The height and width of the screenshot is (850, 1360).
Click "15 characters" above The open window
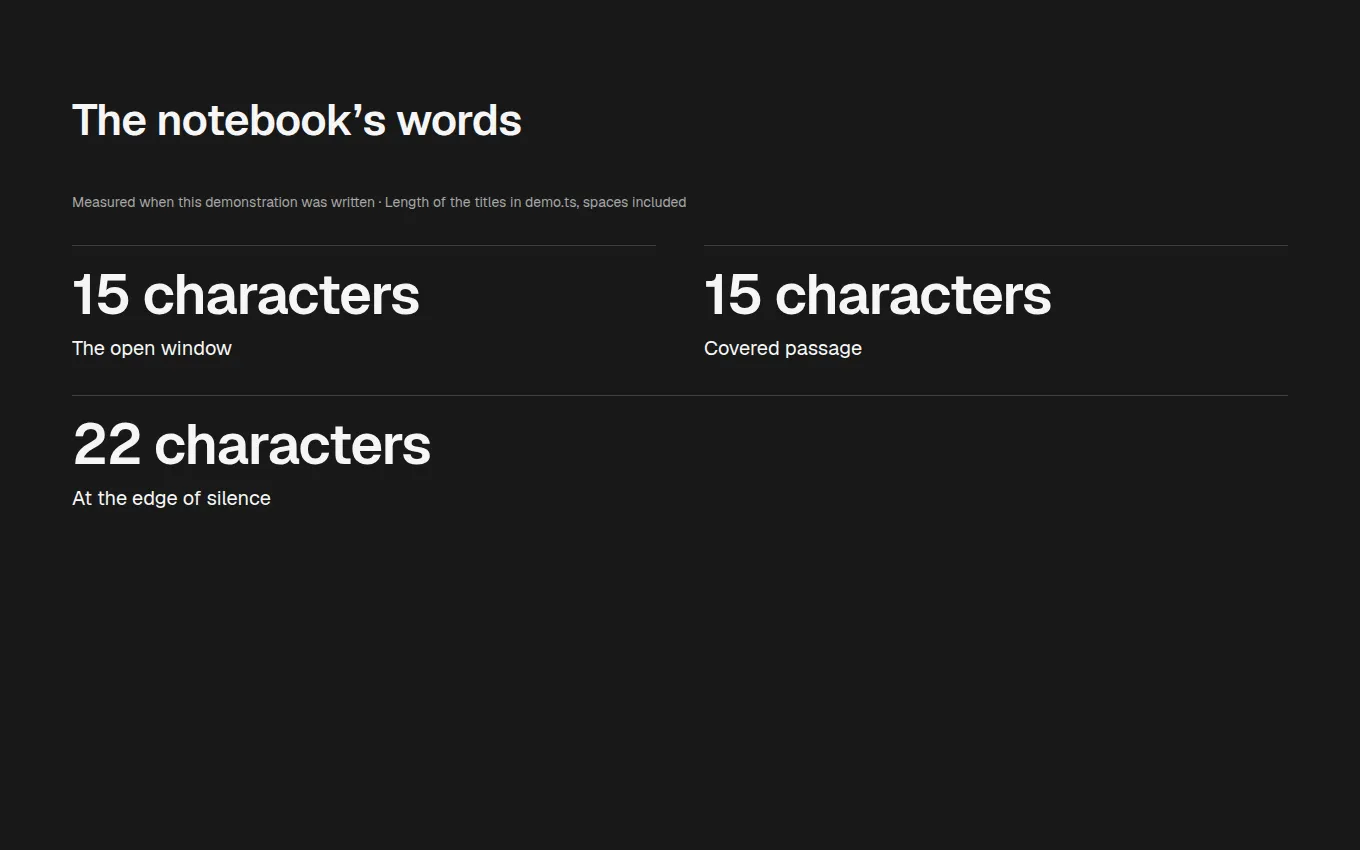[246, 295]
